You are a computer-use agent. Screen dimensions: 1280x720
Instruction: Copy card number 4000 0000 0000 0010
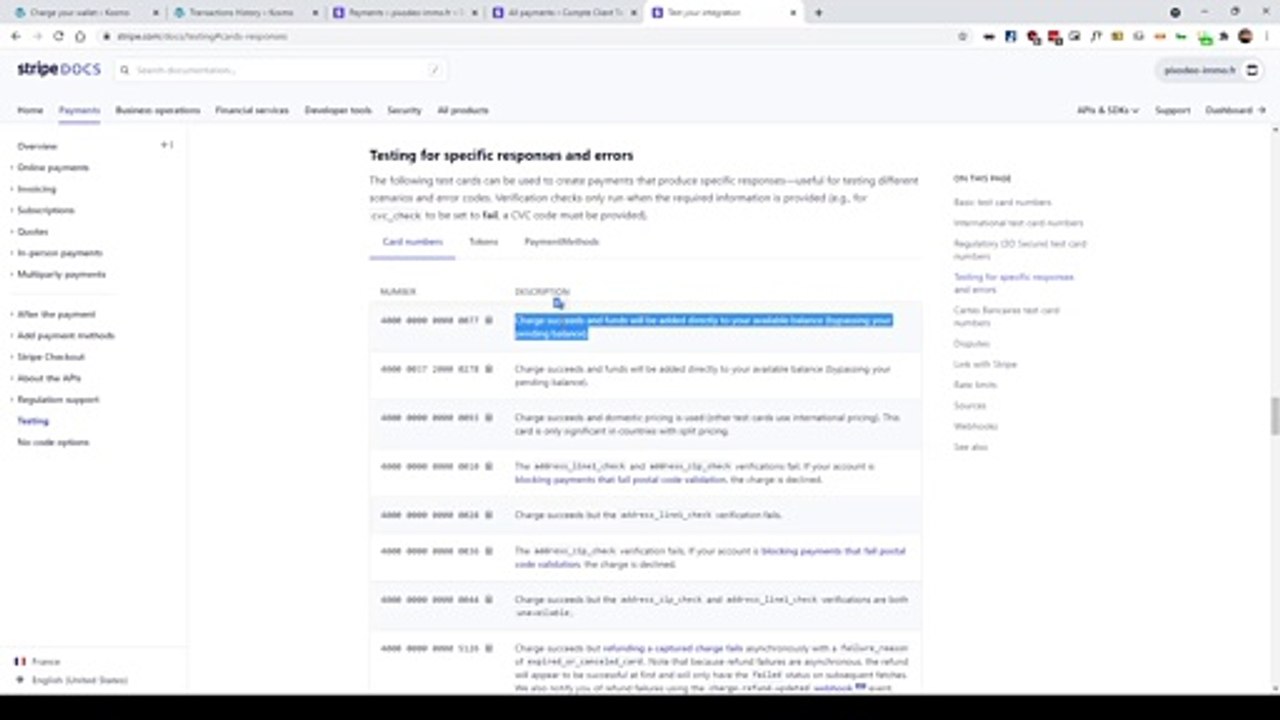(489, 467)
